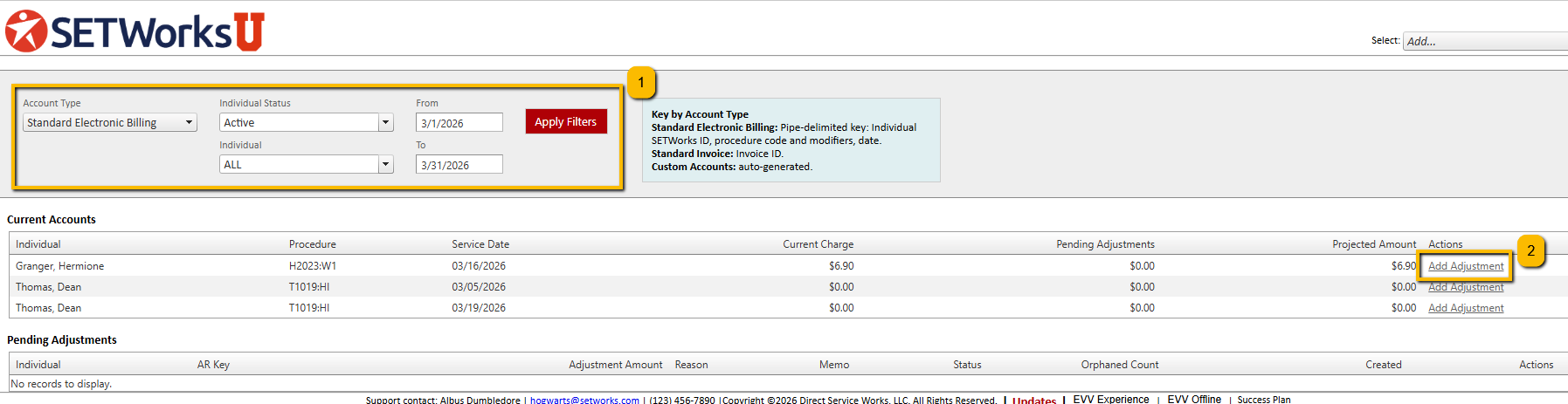Add adjustment for Thomas, Dean 03/19/2026

(x=1465, y=308)
